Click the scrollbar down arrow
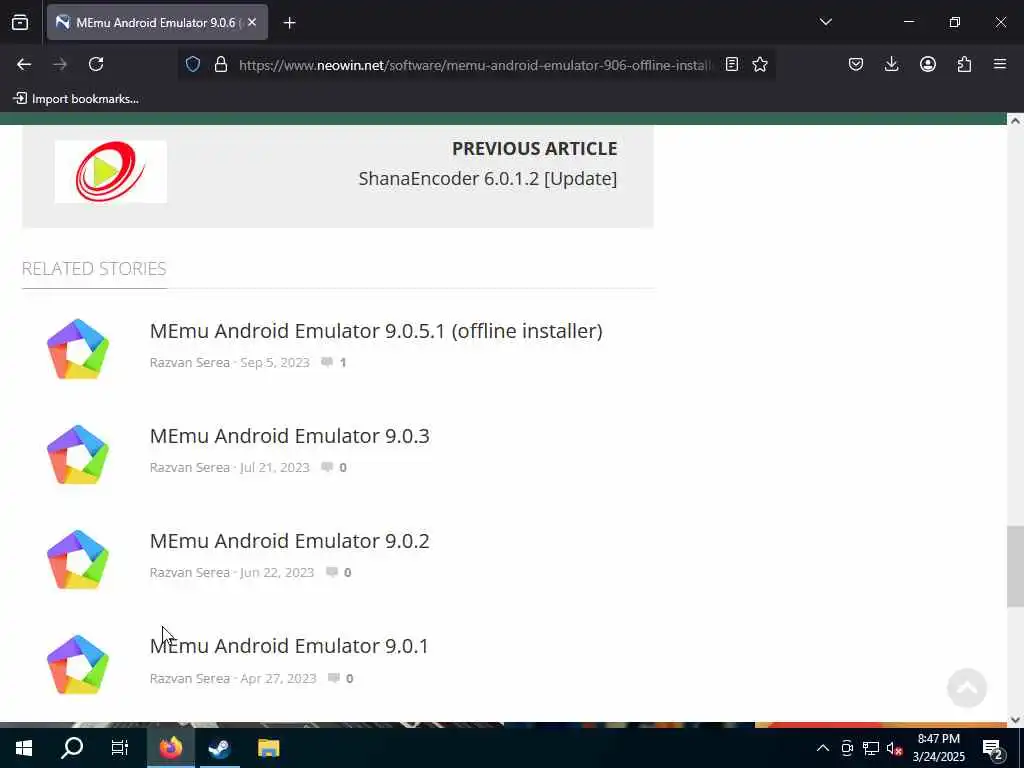Screen dimensions: 1024x768 tap(1015, 719)
